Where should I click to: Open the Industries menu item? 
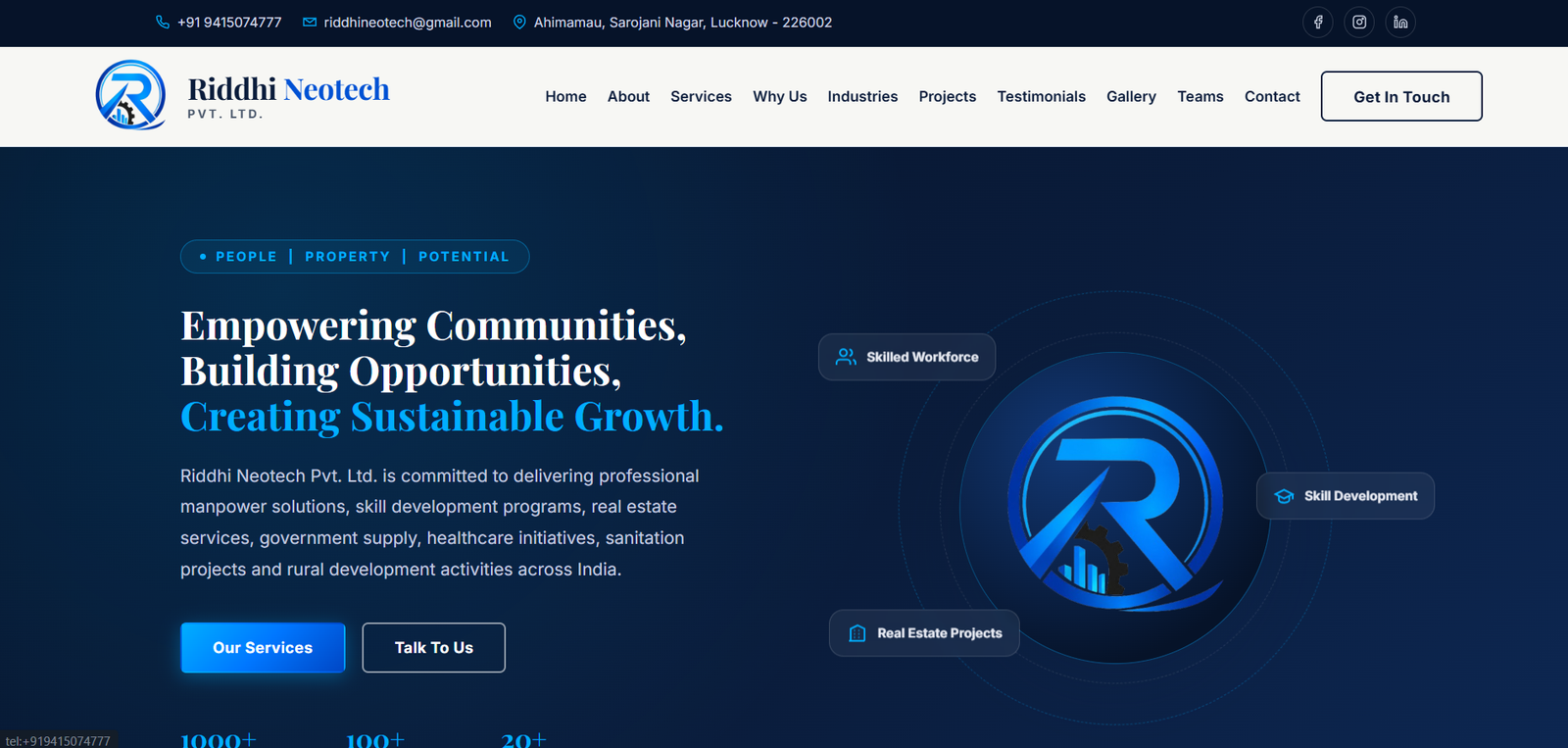tap(862, 96)
